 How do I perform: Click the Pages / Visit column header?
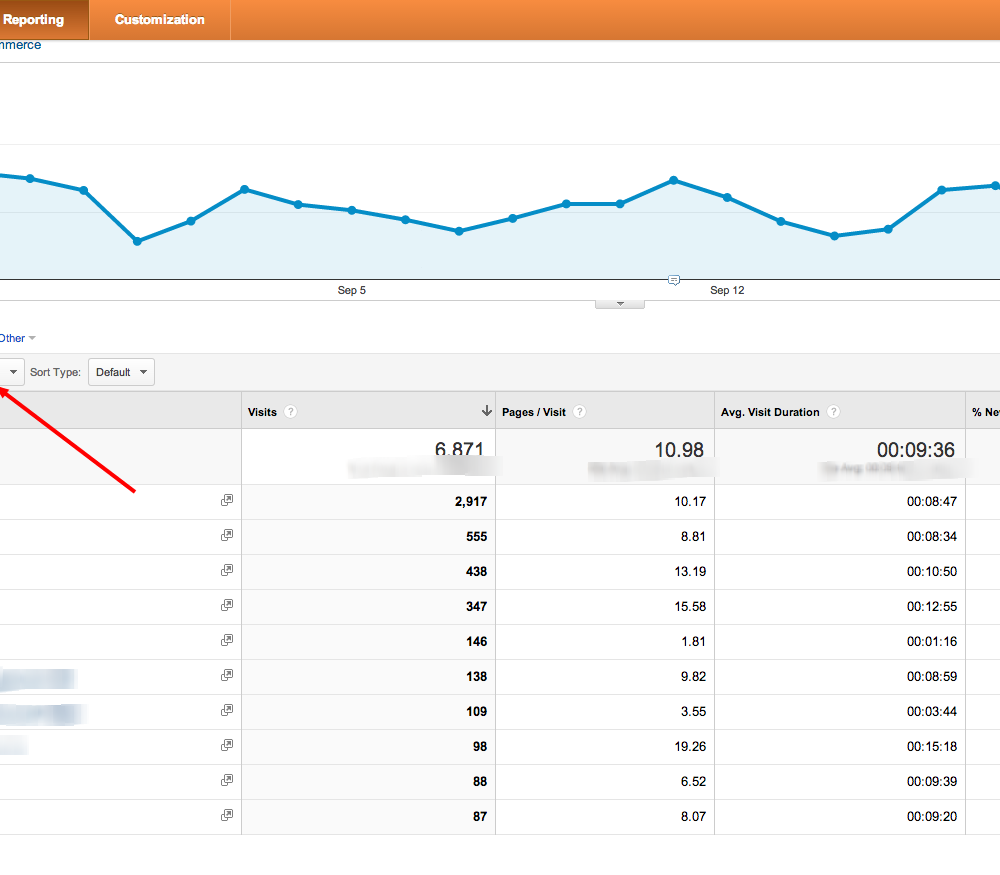(535, 412)
